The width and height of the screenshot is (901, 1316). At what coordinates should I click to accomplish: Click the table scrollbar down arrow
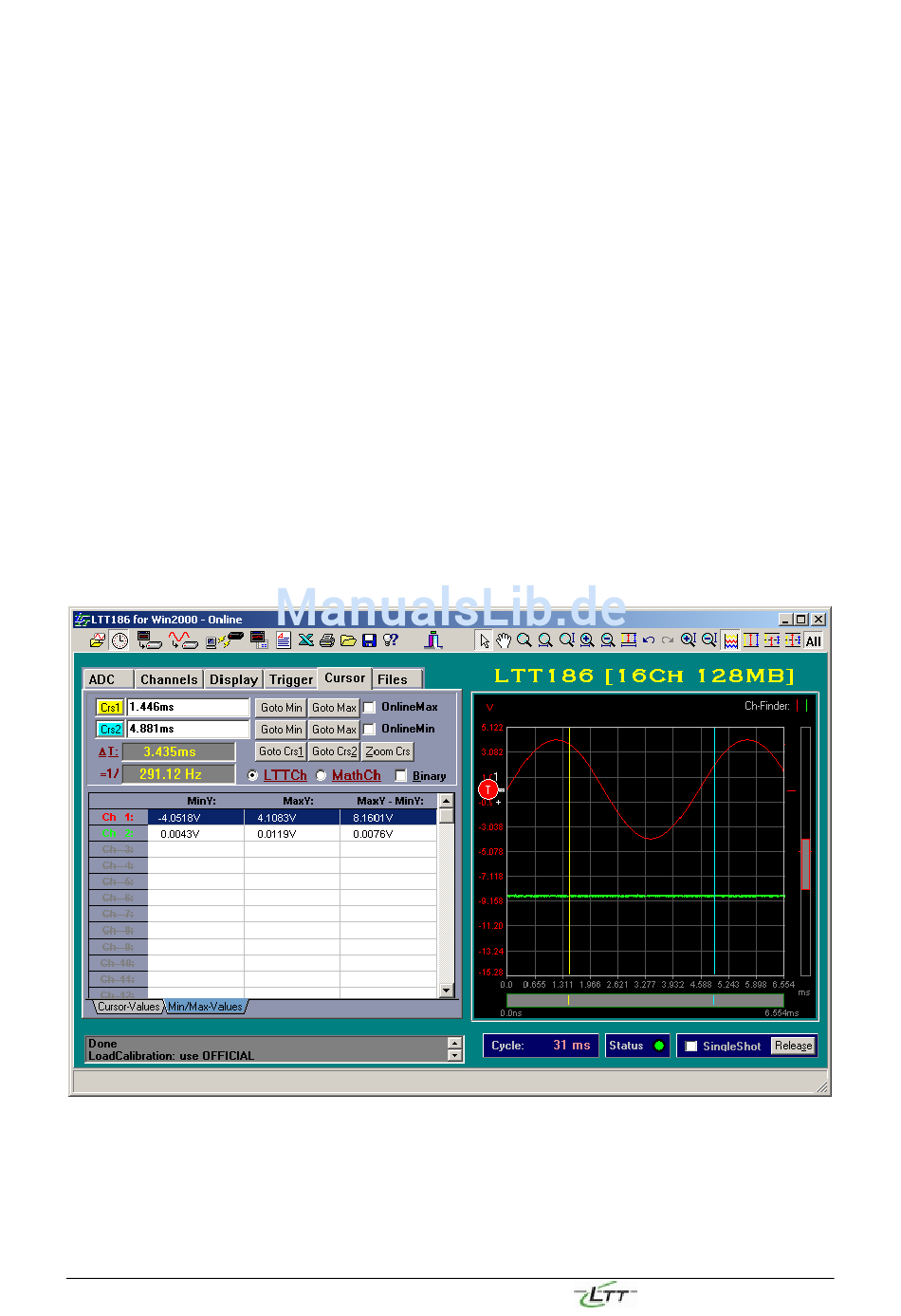click(447, 991)
